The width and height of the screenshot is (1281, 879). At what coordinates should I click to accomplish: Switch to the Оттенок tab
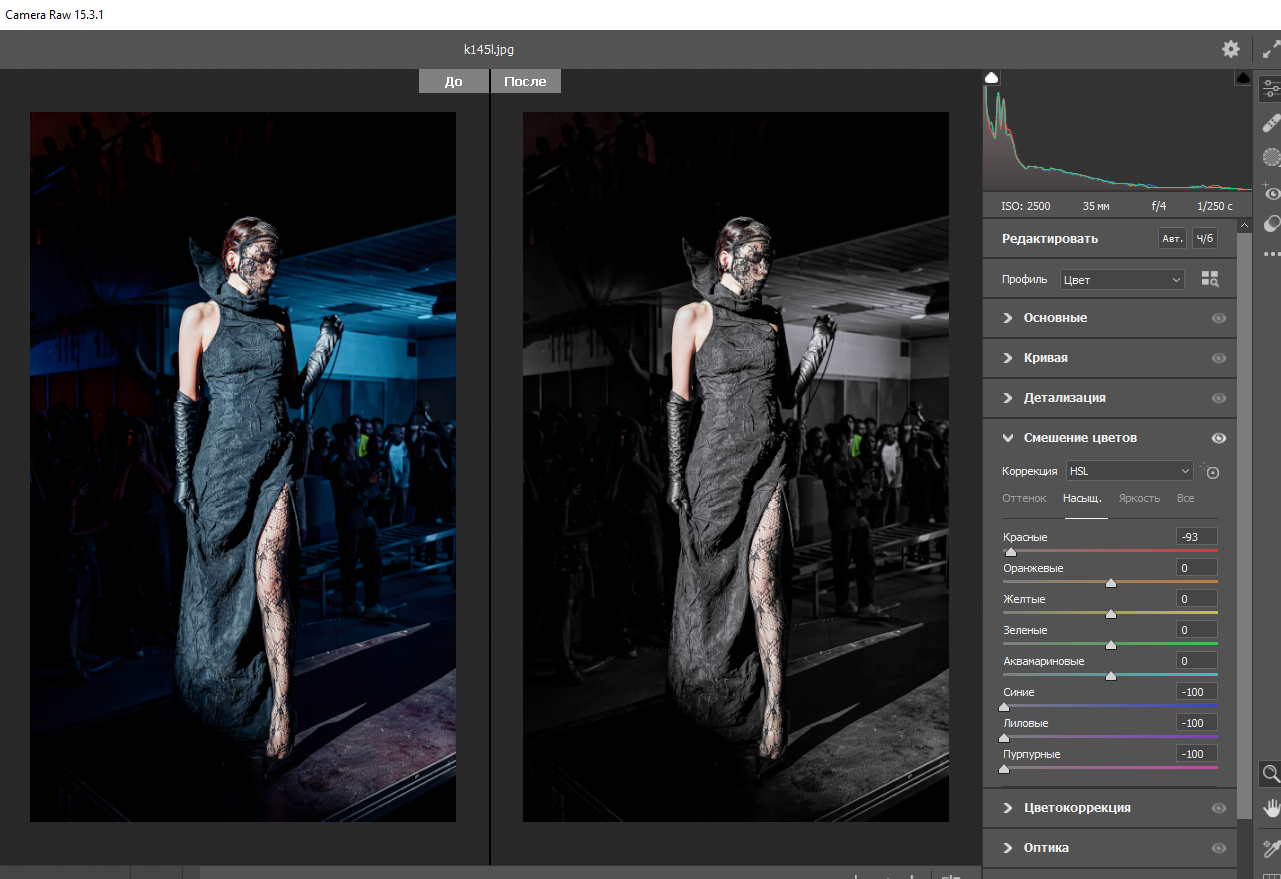click(x=1024, y=498)
